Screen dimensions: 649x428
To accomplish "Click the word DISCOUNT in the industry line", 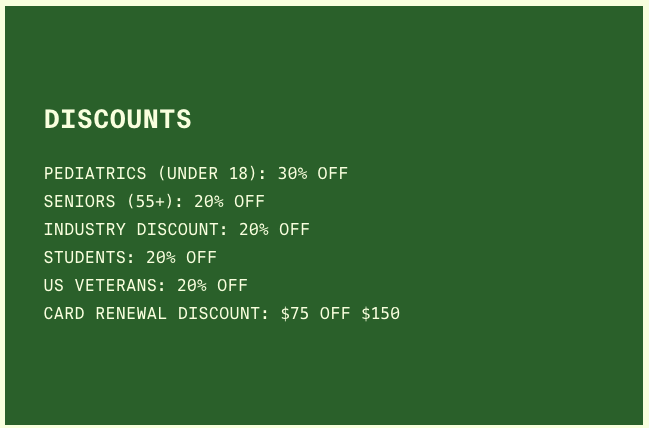I will 178,229.
